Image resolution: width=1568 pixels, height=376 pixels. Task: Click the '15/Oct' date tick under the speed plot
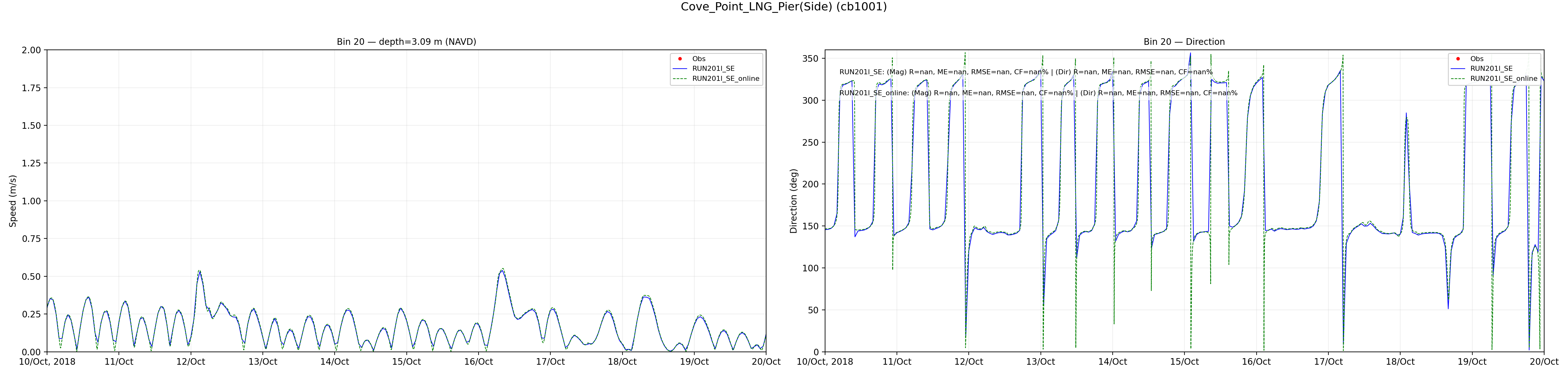tap(407, 361)
